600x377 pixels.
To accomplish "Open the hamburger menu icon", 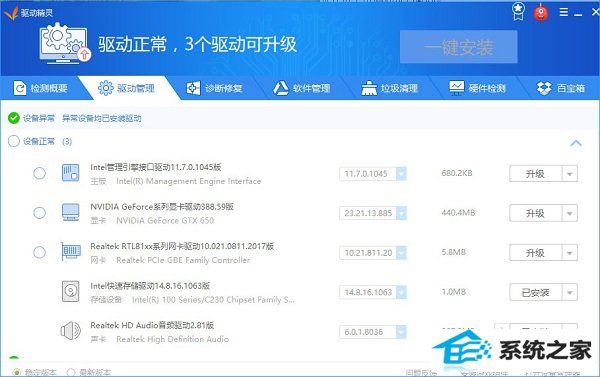I will coord(563,12).
